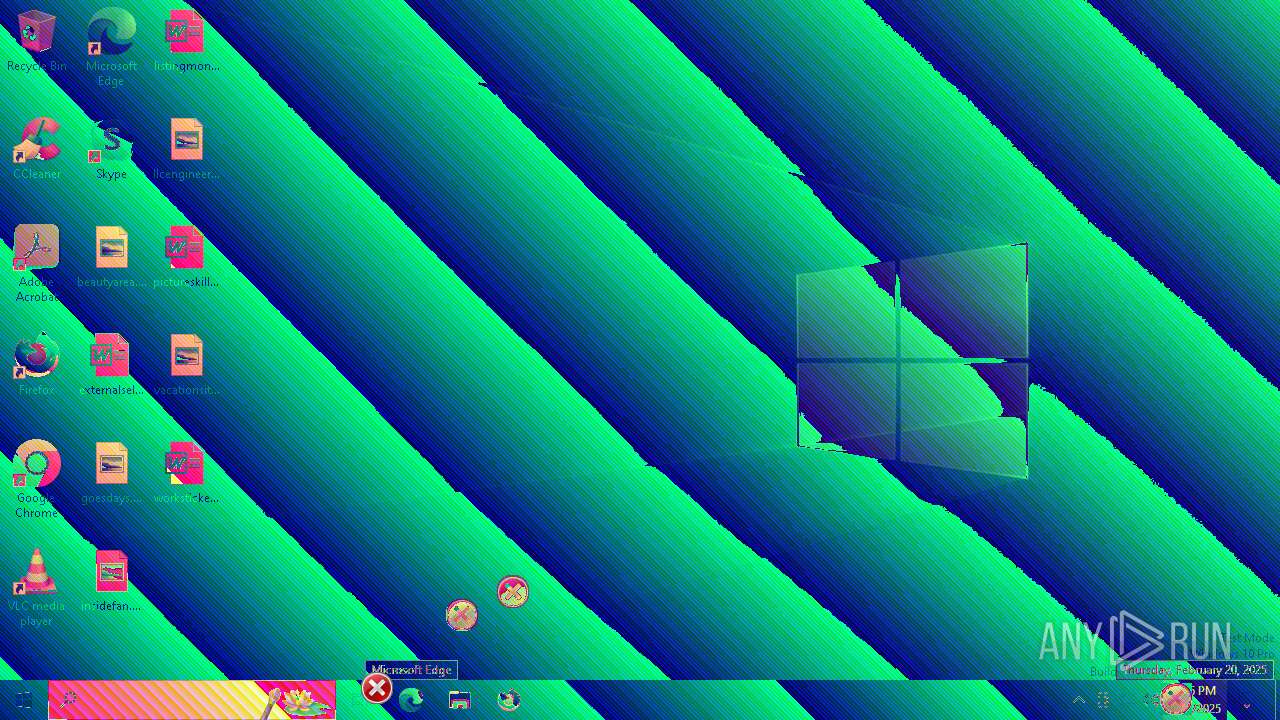Select the llcengineer image file icon
The image size is (1280, 720).
186,150
